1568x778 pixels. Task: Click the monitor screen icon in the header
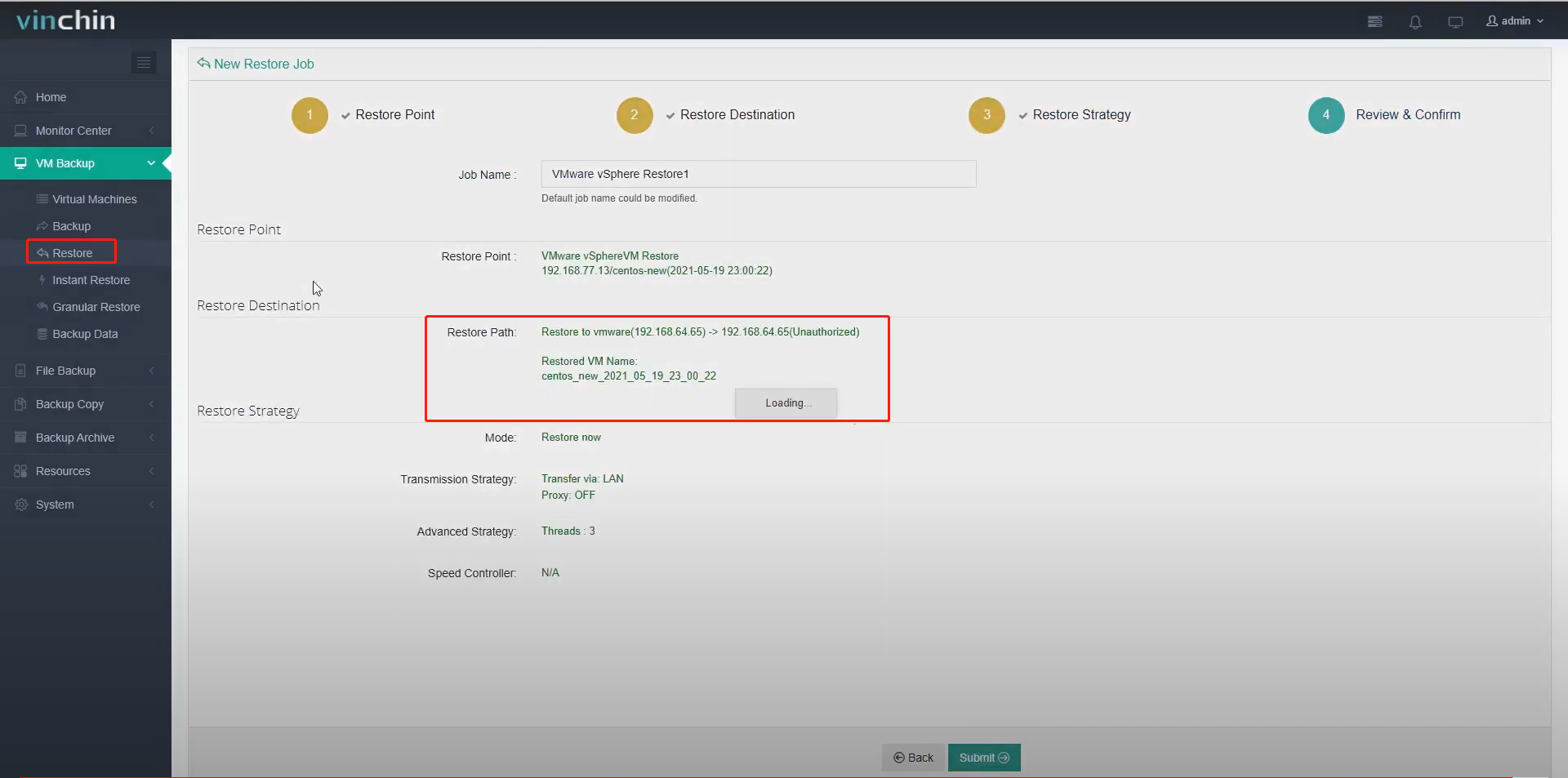[1455, 22]
